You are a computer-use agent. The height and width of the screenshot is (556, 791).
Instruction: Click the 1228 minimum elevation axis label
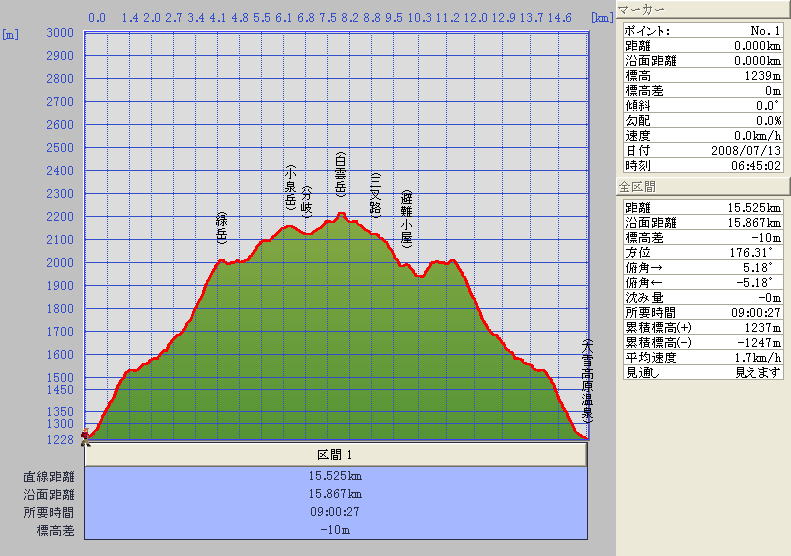point(60,440)
